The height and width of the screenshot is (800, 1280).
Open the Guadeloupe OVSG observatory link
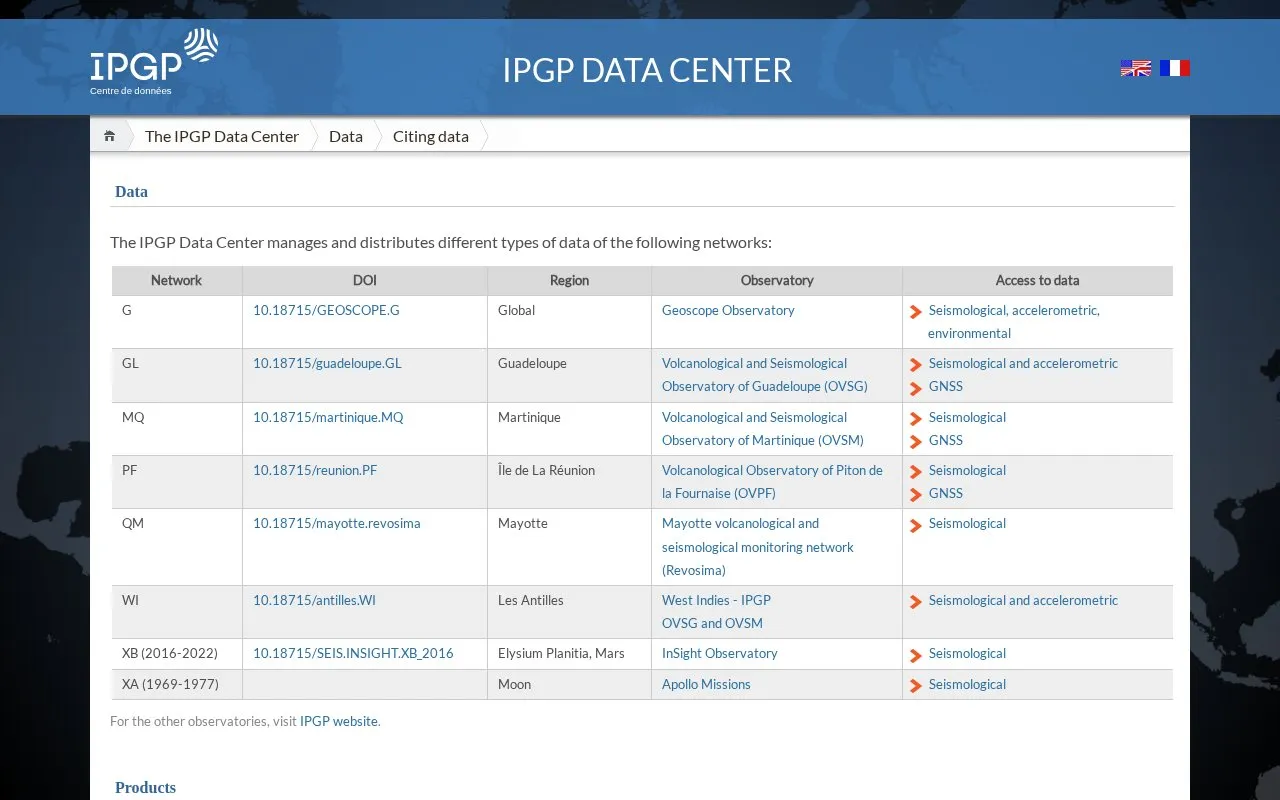click(x=765, y=375)
